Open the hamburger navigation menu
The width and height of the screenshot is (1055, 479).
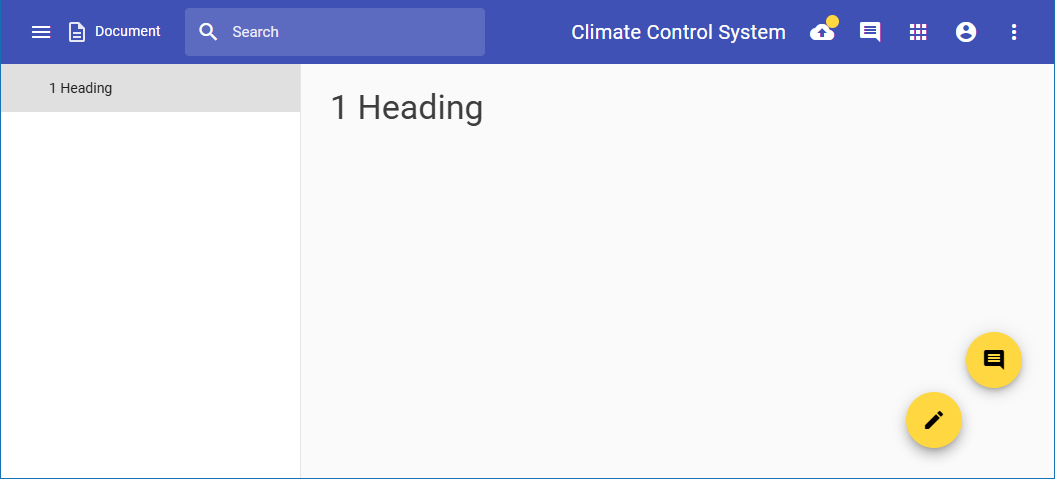[x=41, y=32]
